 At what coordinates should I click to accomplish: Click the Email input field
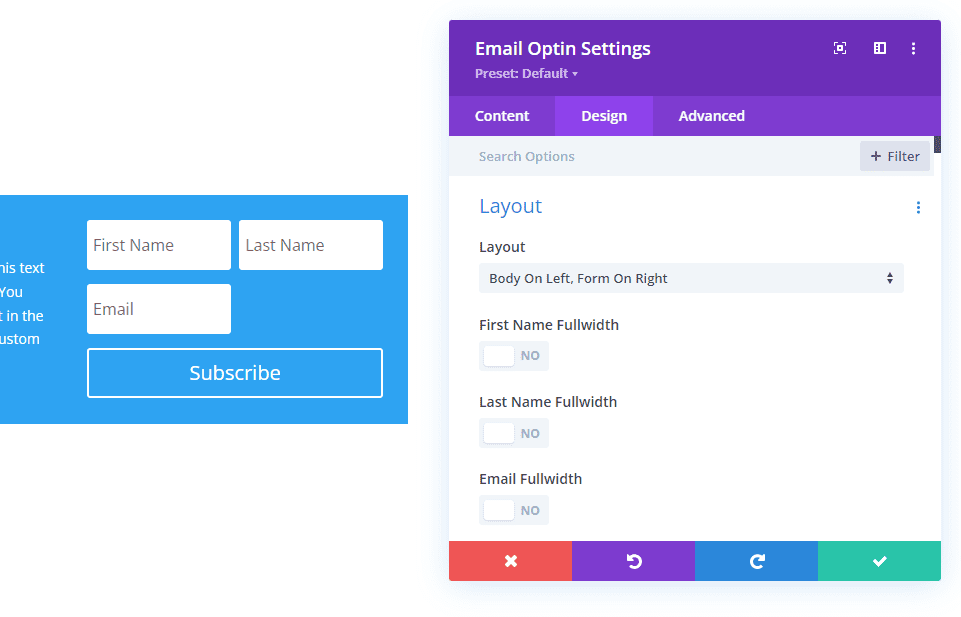(158, 309)
